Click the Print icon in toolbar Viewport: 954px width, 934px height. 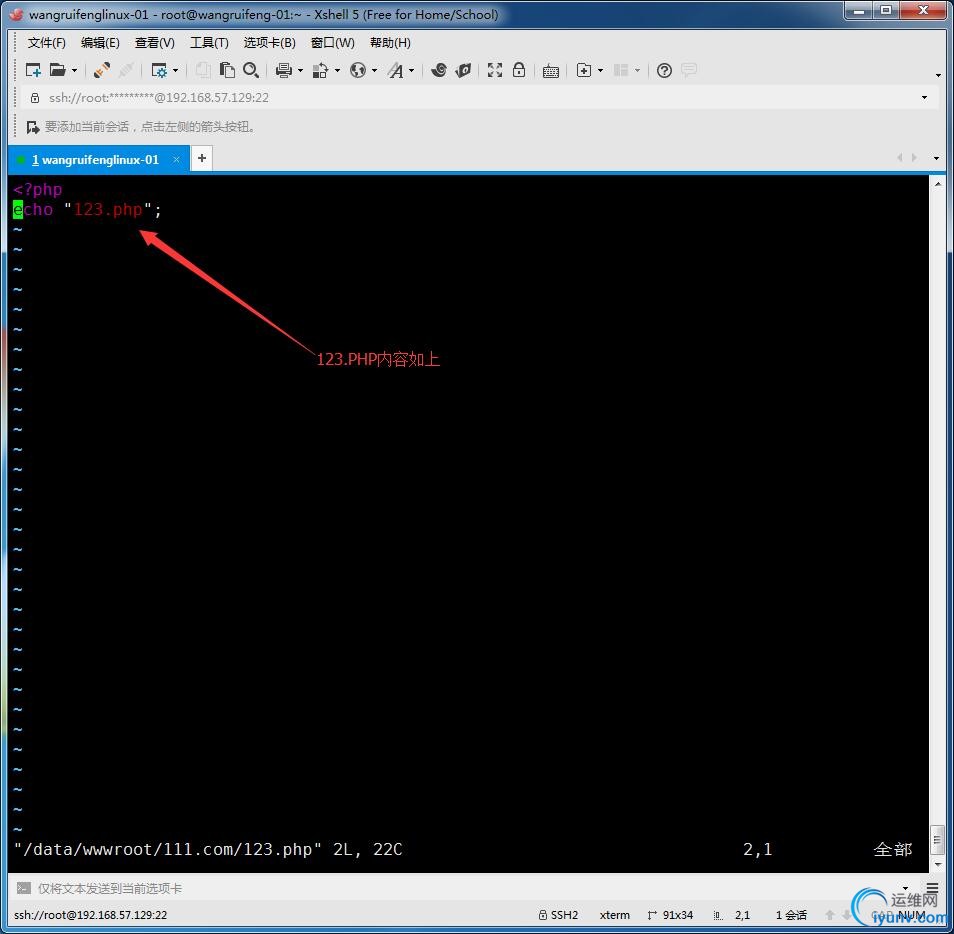[x=283, y=70]
